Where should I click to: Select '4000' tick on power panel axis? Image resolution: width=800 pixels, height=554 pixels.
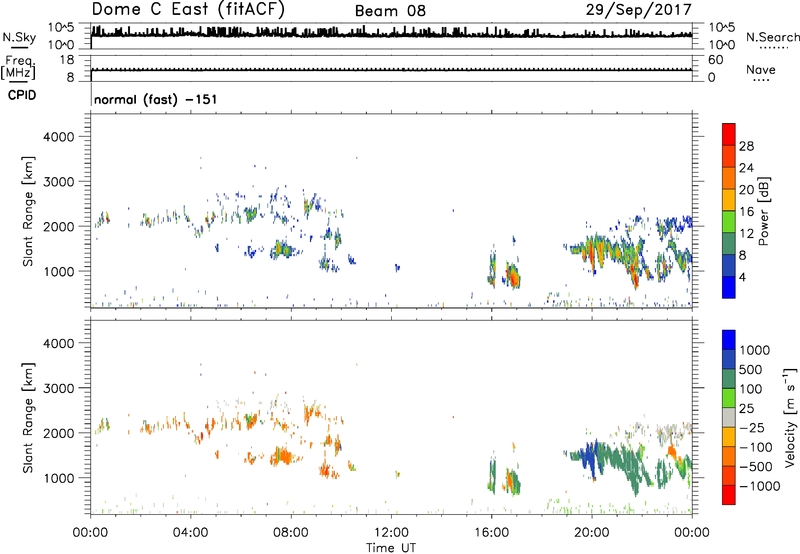click(59, 137)
